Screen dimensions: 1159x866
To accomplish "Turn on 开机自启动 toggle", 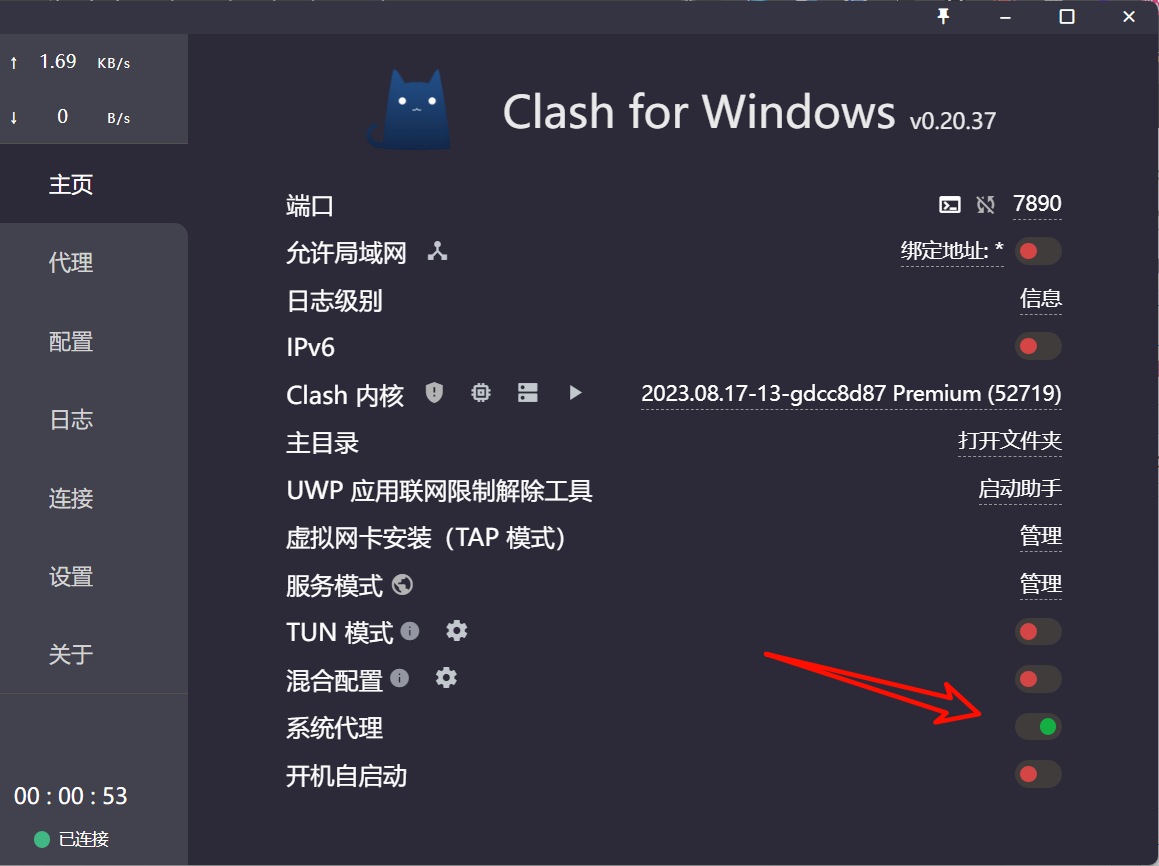I will [x=1039, y=774].
